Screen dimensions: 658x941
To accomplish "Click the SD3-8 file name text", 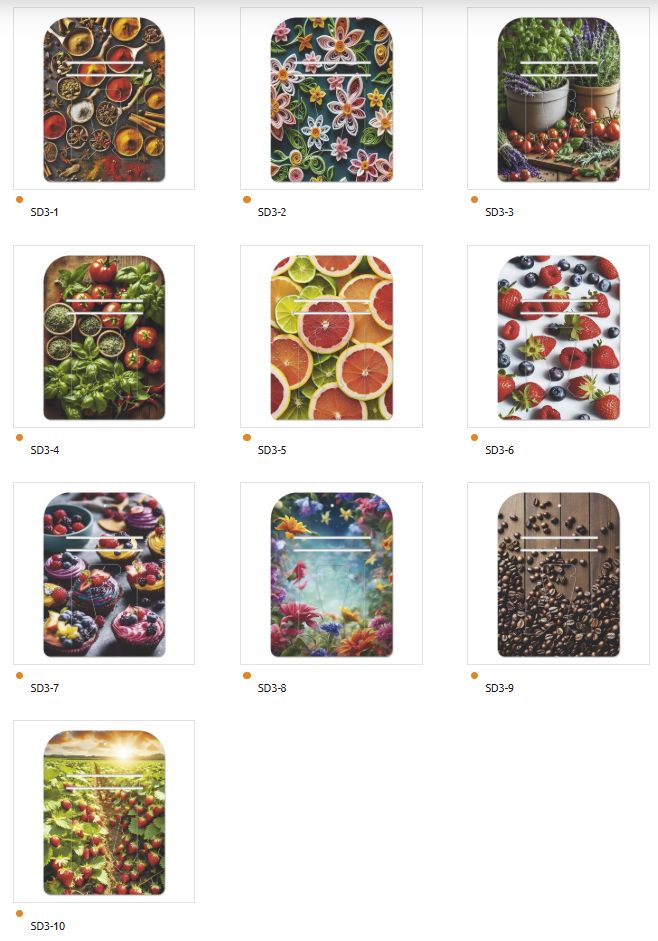I will point(272,688).
